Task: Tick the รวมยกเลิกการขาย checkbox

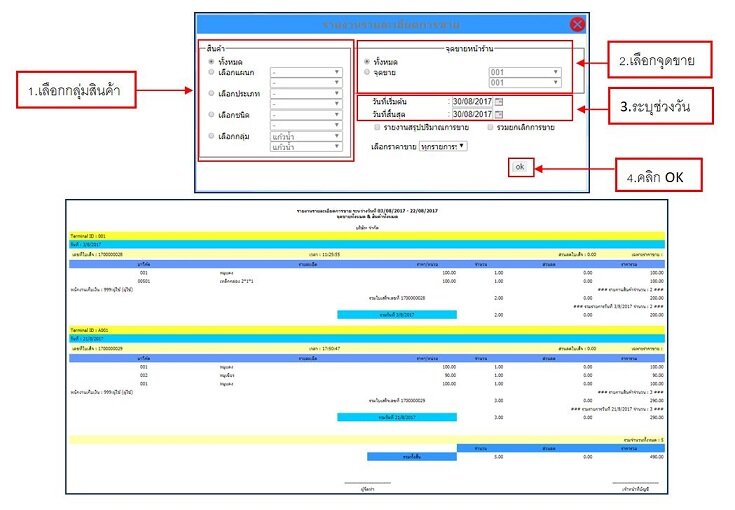Action: (x=490, y=127)
